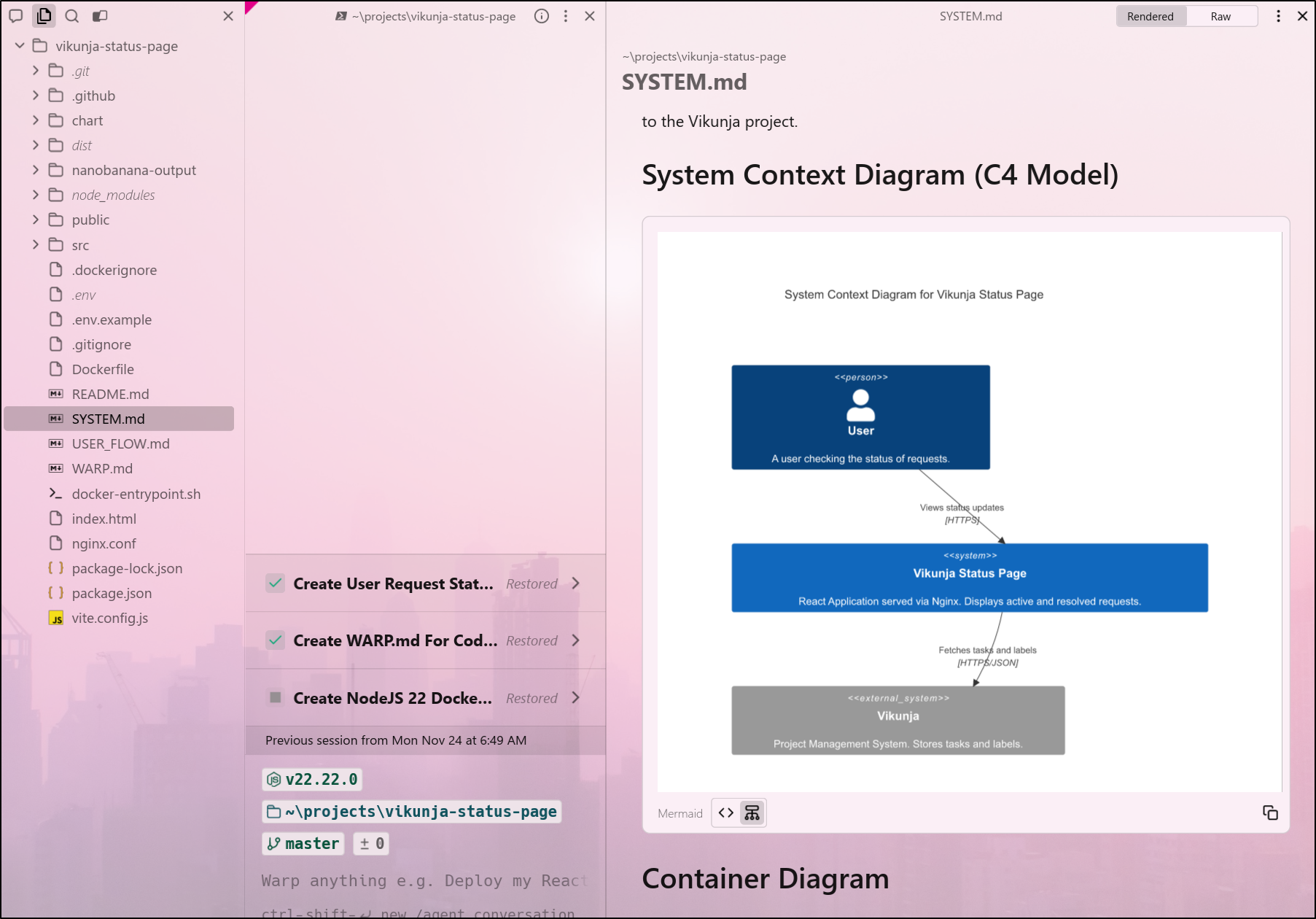Click the 'Previous session from Mon Nov 24' banner
1316x919 pixels.
click(426, 740)
